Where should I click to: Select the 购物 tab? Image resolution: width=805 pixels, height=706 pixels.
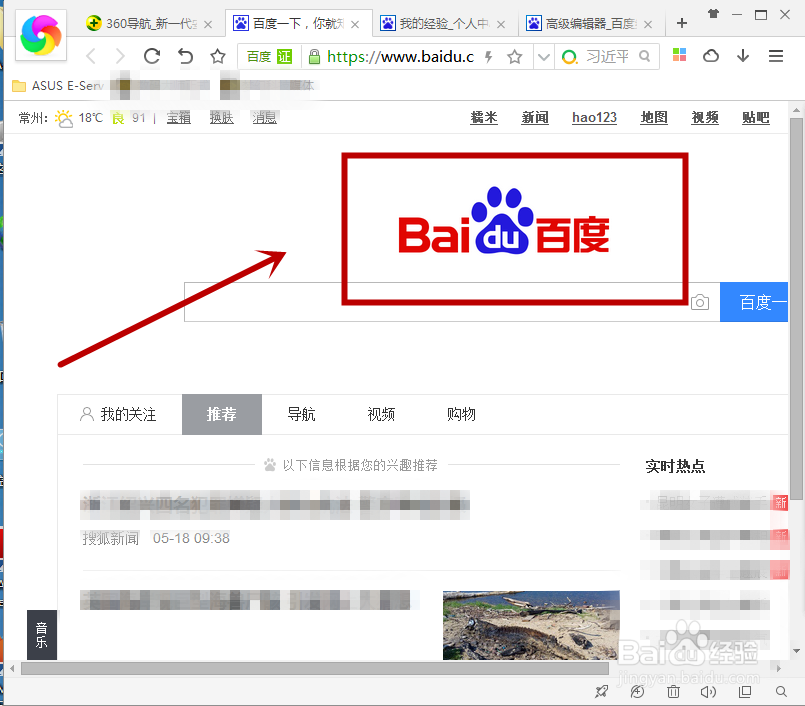tap(461, 414)
